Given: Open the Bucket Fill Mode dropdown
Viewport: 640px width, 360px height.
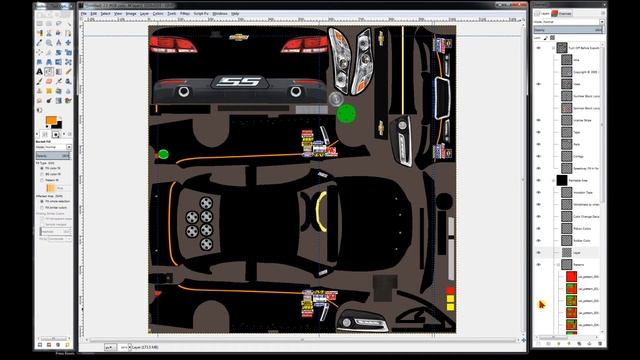Looking at the screenshot, I should pyautogui.click(x=53, y=147).
